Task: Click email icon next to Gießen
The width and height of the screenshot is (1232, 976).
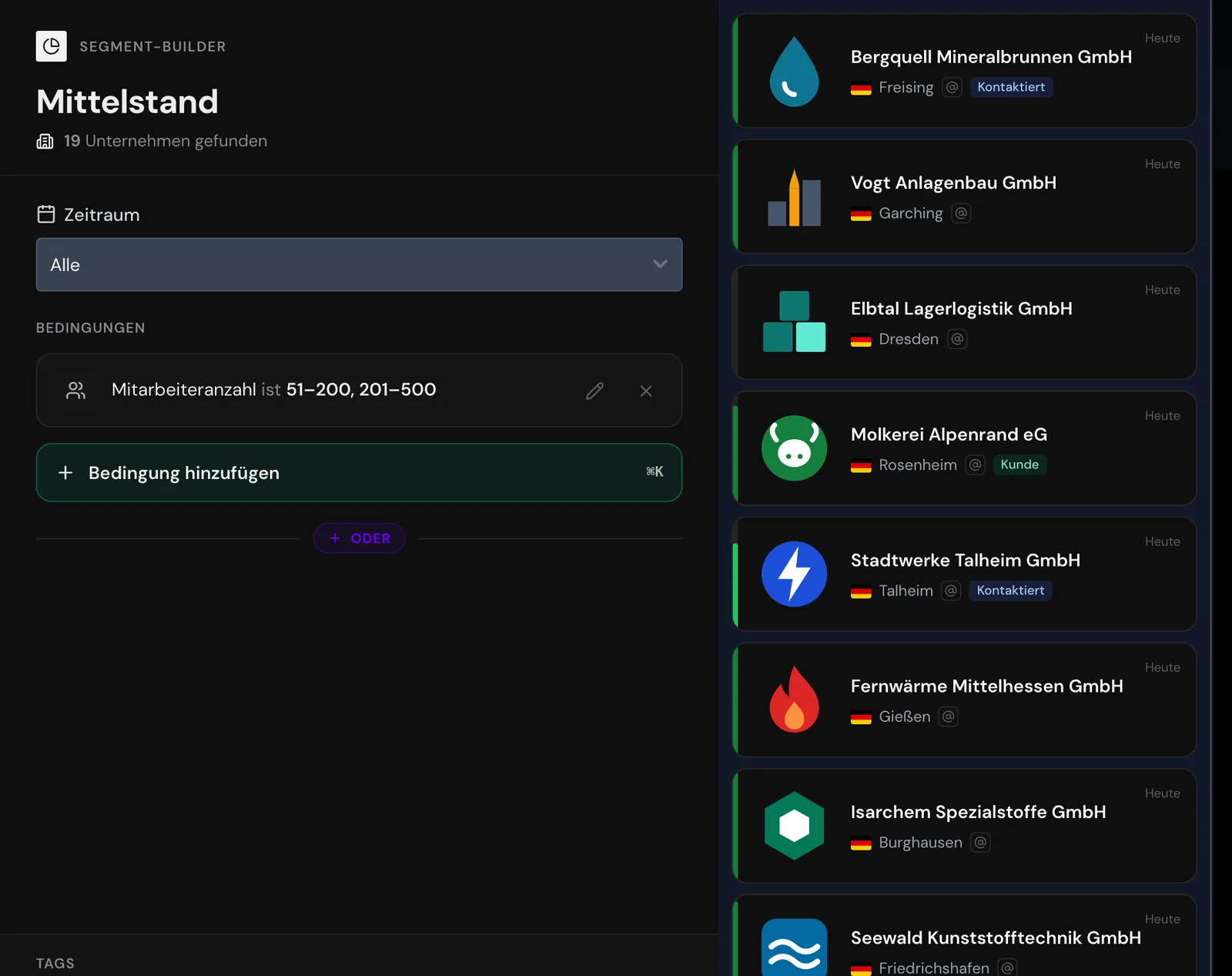Action: click(949, 716)
